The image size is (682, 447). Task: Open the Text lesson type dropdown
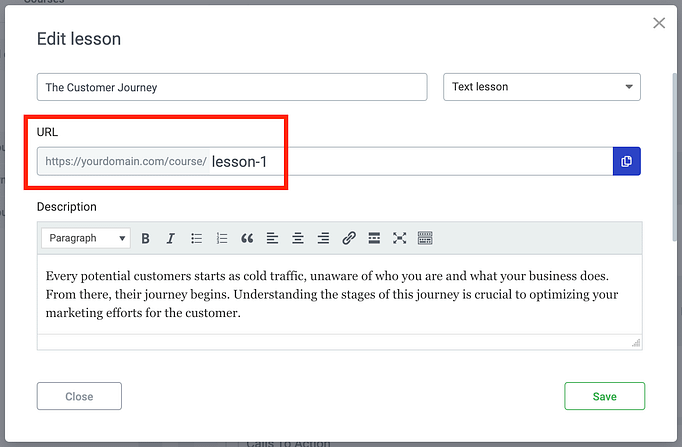tap(541, 87)
